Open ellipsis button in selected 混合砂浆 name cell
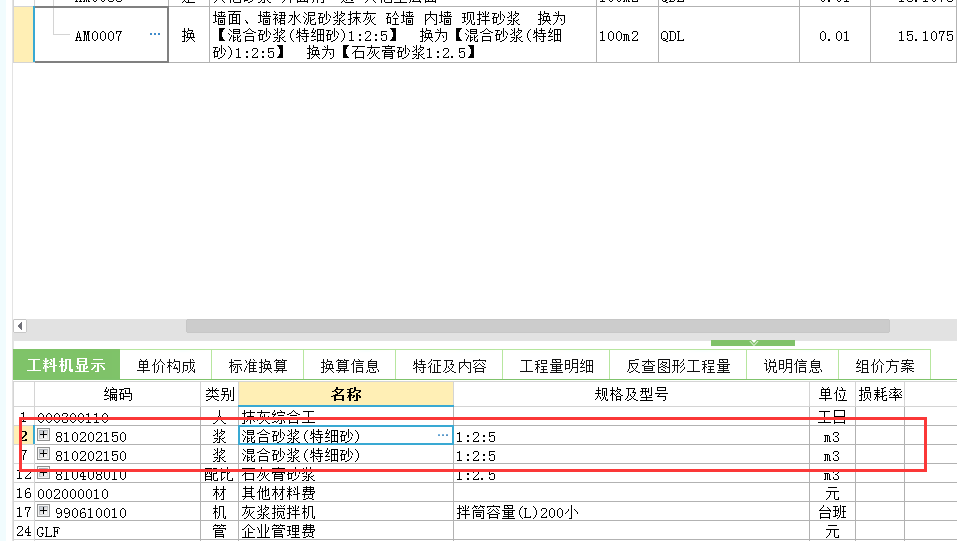 point(442,435)
